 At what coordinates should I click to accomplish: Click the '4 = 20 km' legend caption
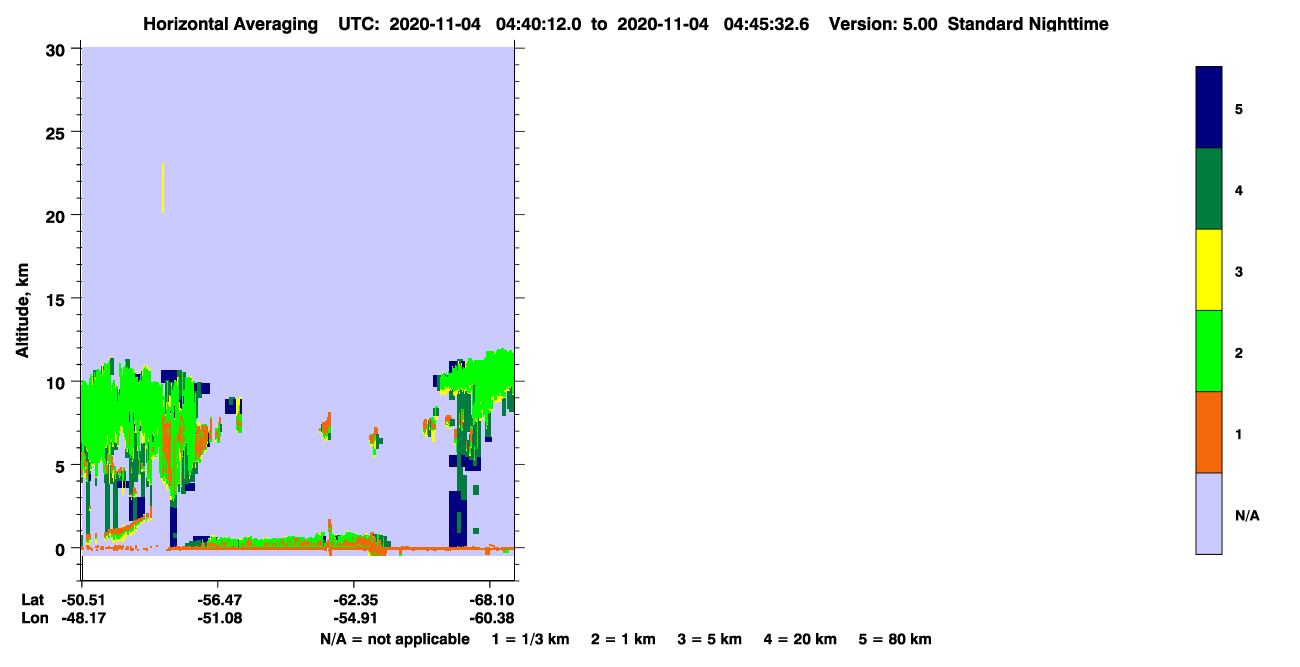[800, 639]
